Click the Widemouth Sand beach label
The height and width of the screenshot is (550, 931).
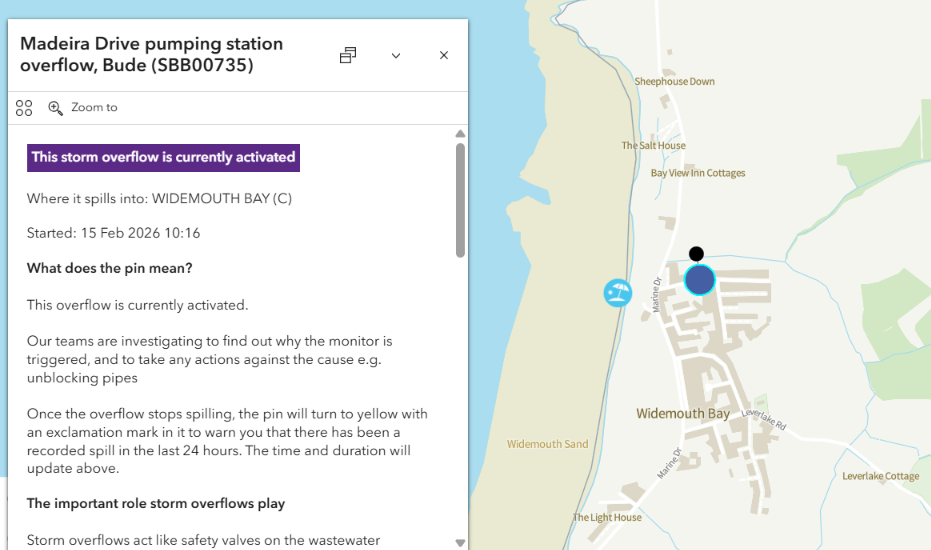(x=547, y=444)
